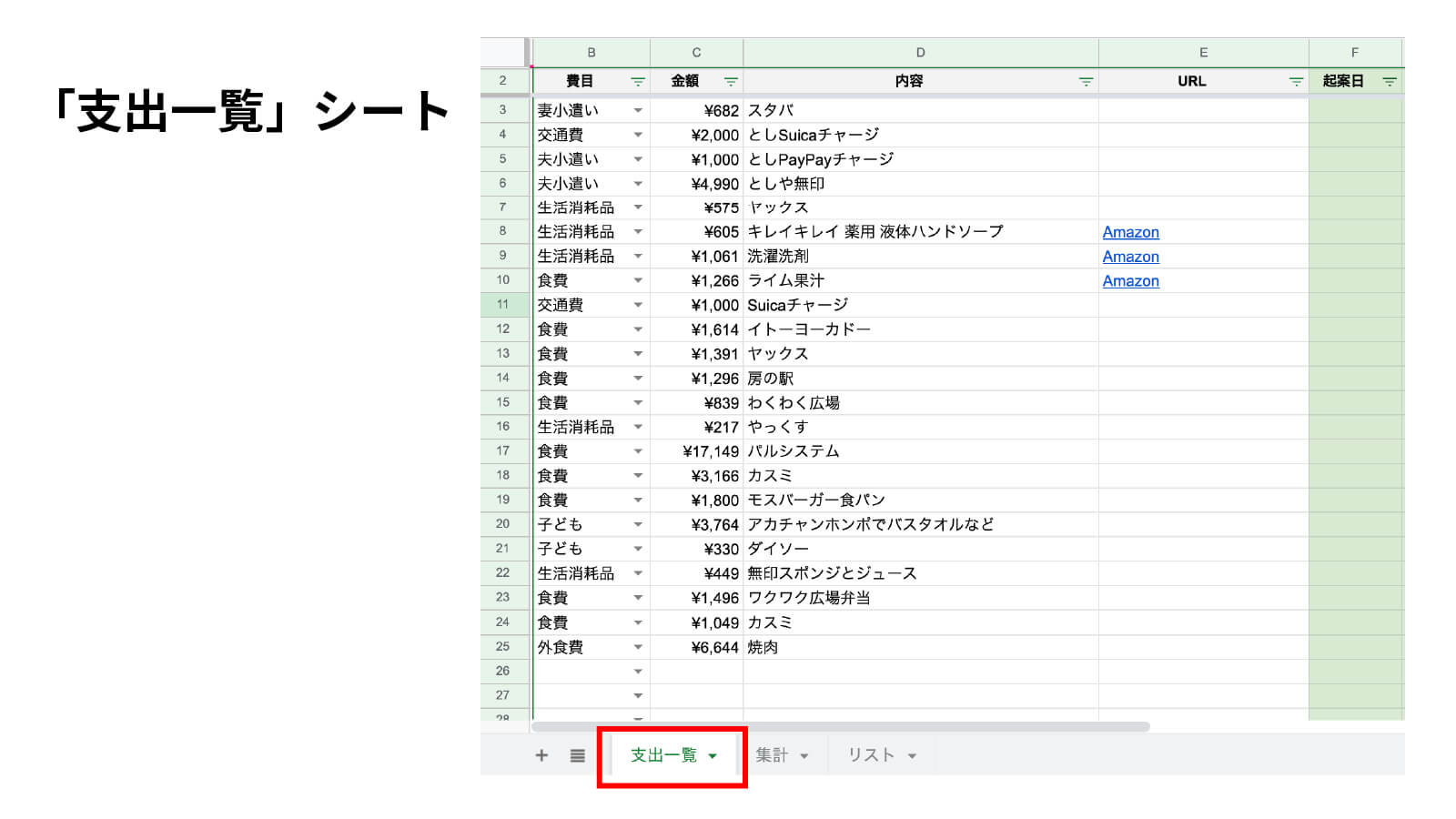Open filter icon on URL column header

pyautogui.click(x=1296, y=82)
